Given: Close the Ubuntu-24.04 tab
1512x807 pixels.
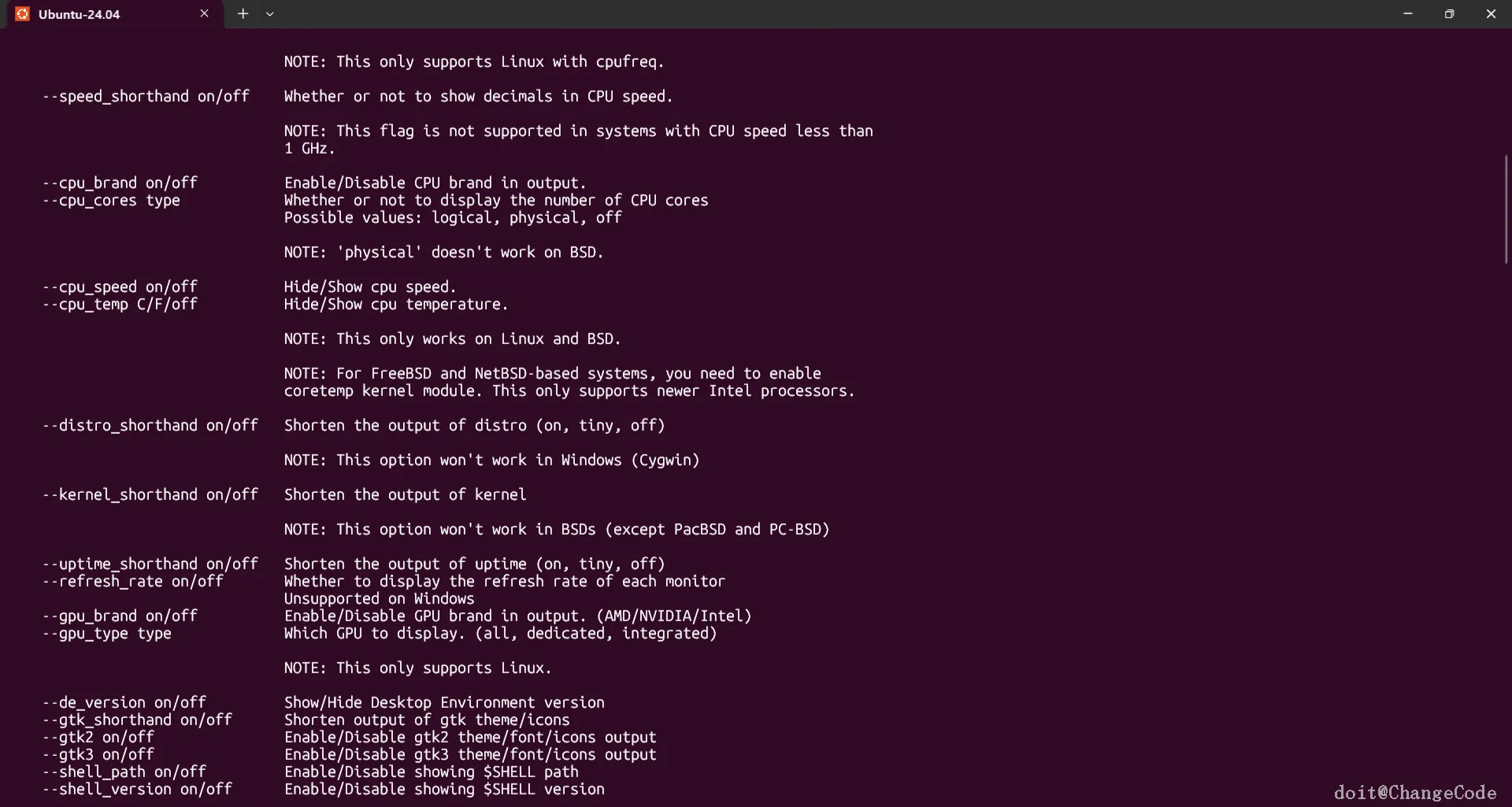Looking at the screenshot, I should pyautogui.click(x=205, y=13).
